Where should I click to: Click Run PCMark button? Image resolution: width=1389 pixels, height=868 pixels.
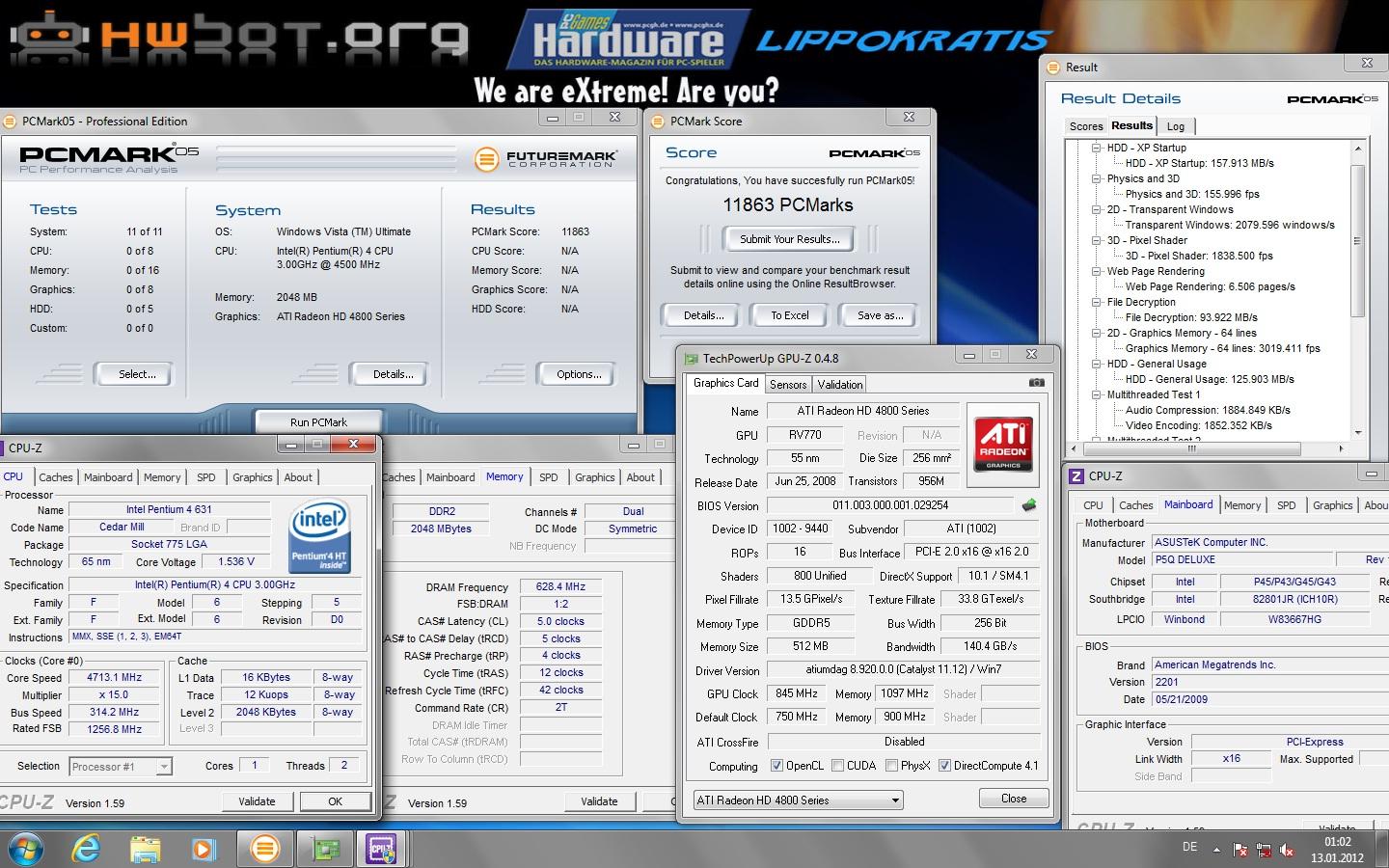[318, 422]
